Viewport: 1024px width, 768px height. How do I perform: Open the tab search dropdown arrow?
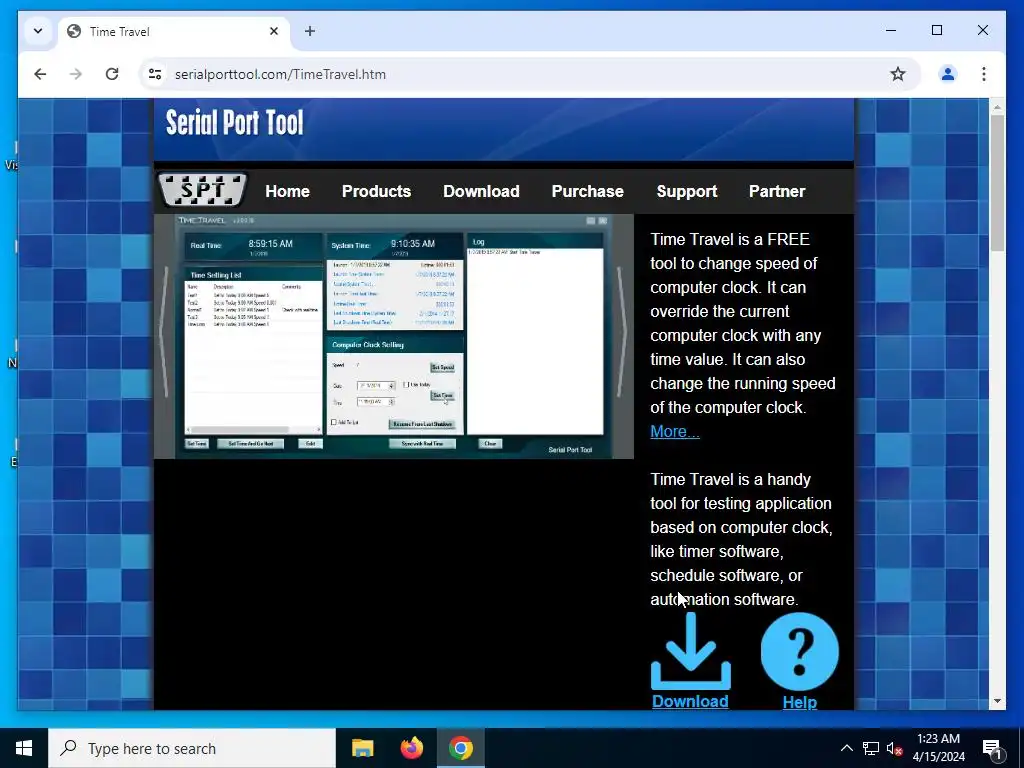[38, 31]
